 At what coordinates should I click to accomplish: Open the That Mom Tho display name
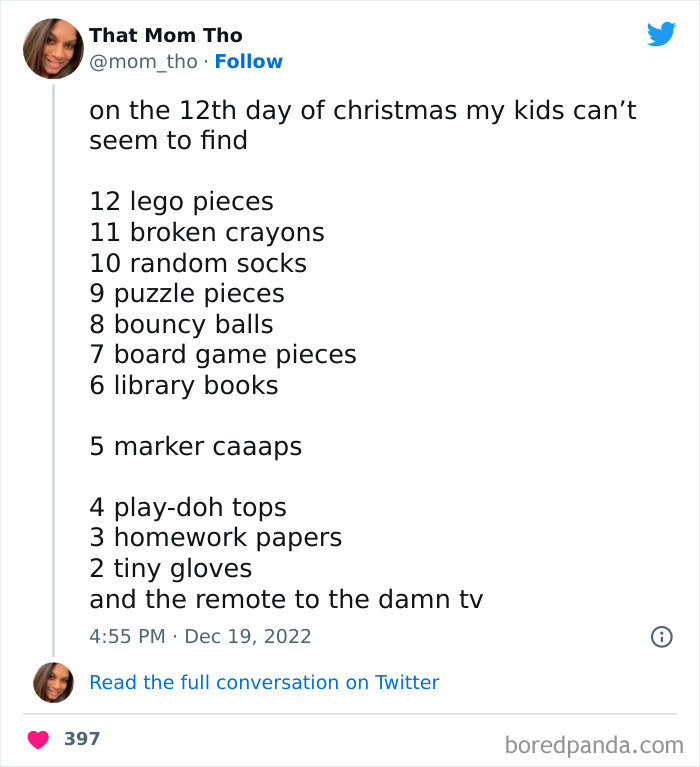tap(165, 36)
